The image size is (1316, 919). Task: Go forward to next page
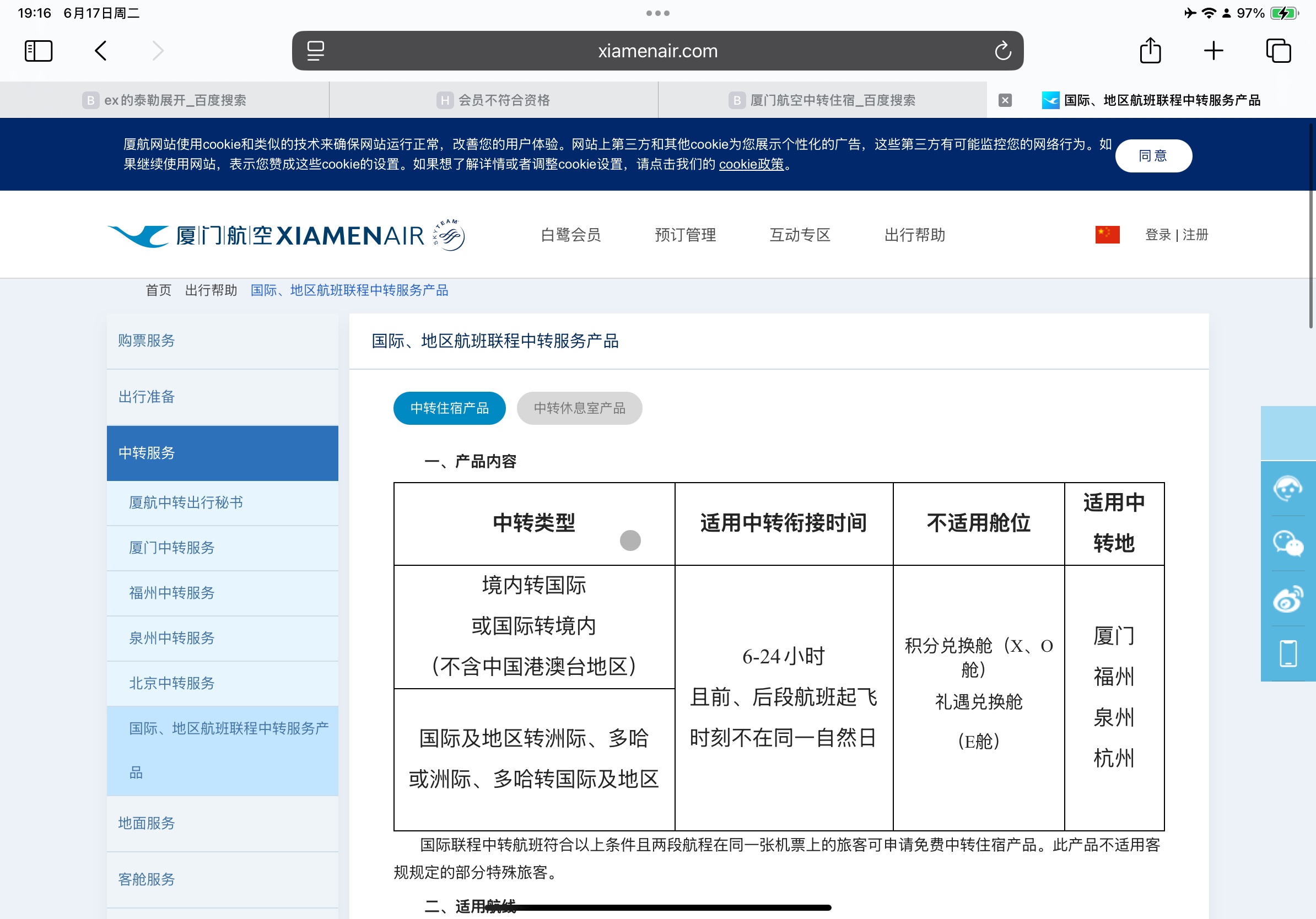coord(158,51)
